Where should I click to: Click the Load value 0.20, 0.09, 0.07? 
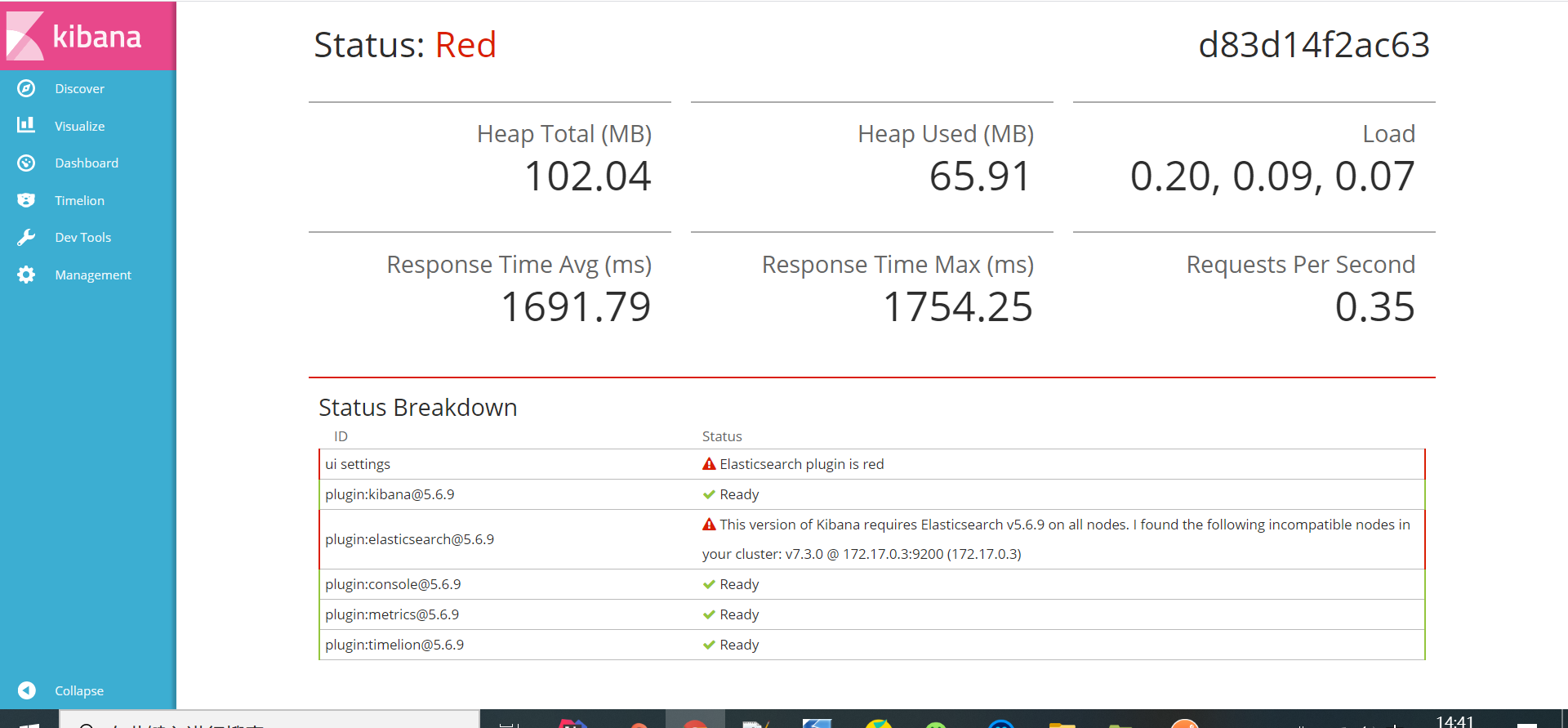coord(1272,176)
